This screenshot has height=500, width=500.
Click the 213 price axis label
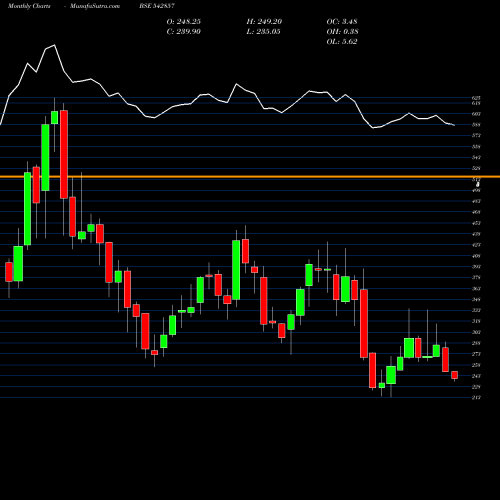point(476,398)
